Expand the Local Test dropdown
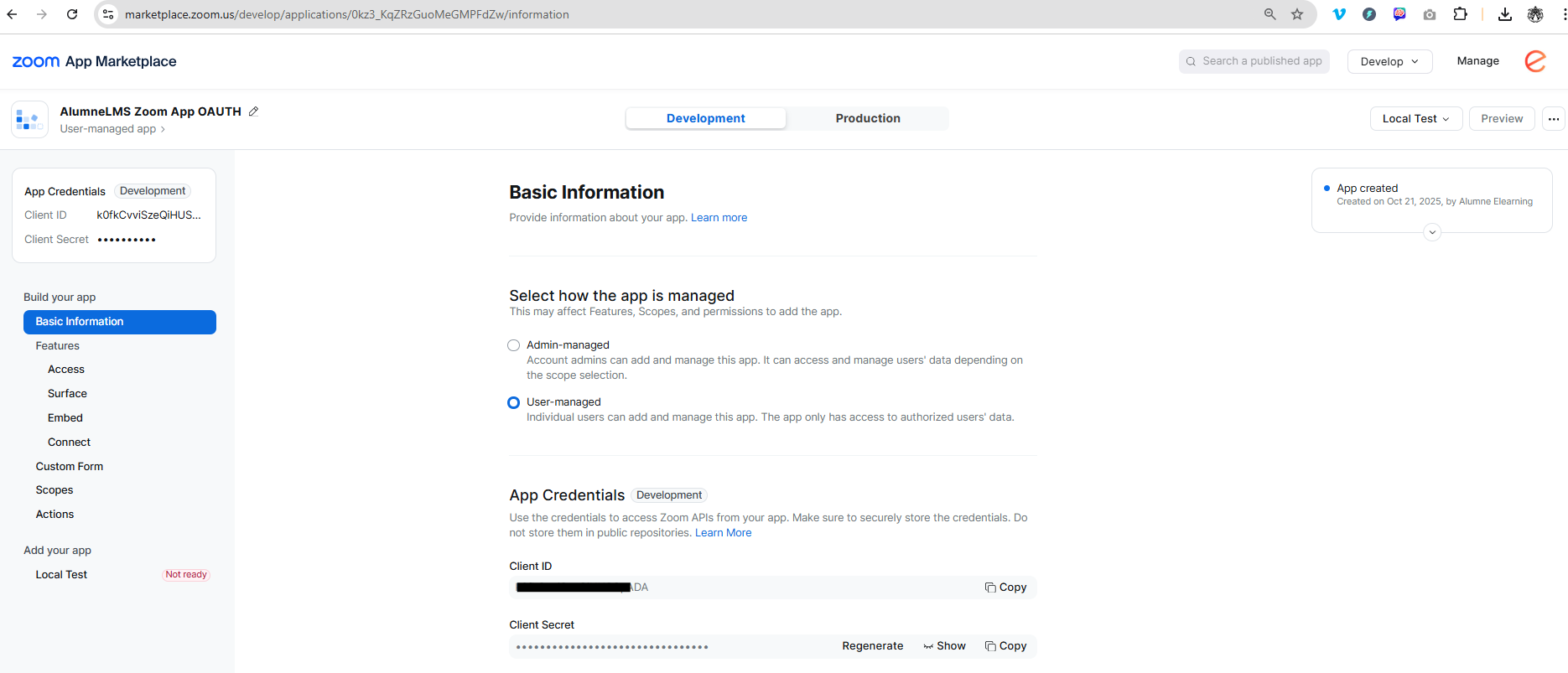 [1415, 119]
